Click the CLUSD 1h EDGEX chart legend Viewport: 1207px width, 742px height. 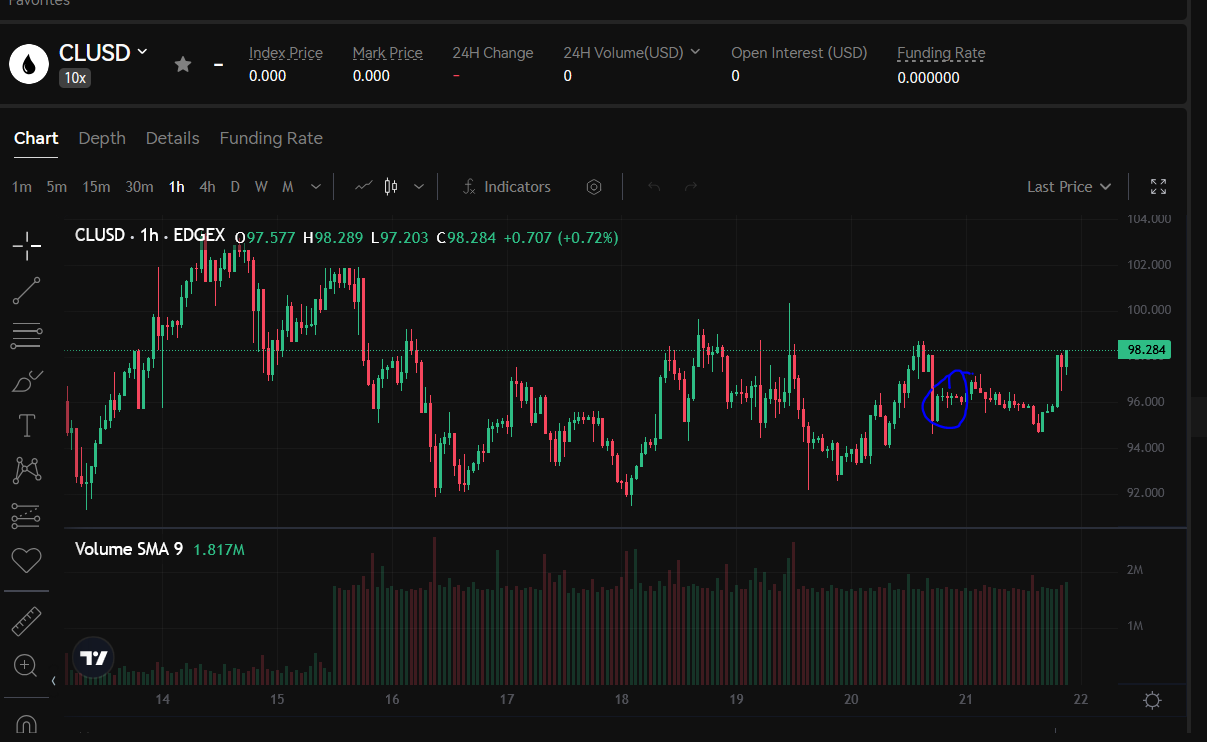[150, 236]
